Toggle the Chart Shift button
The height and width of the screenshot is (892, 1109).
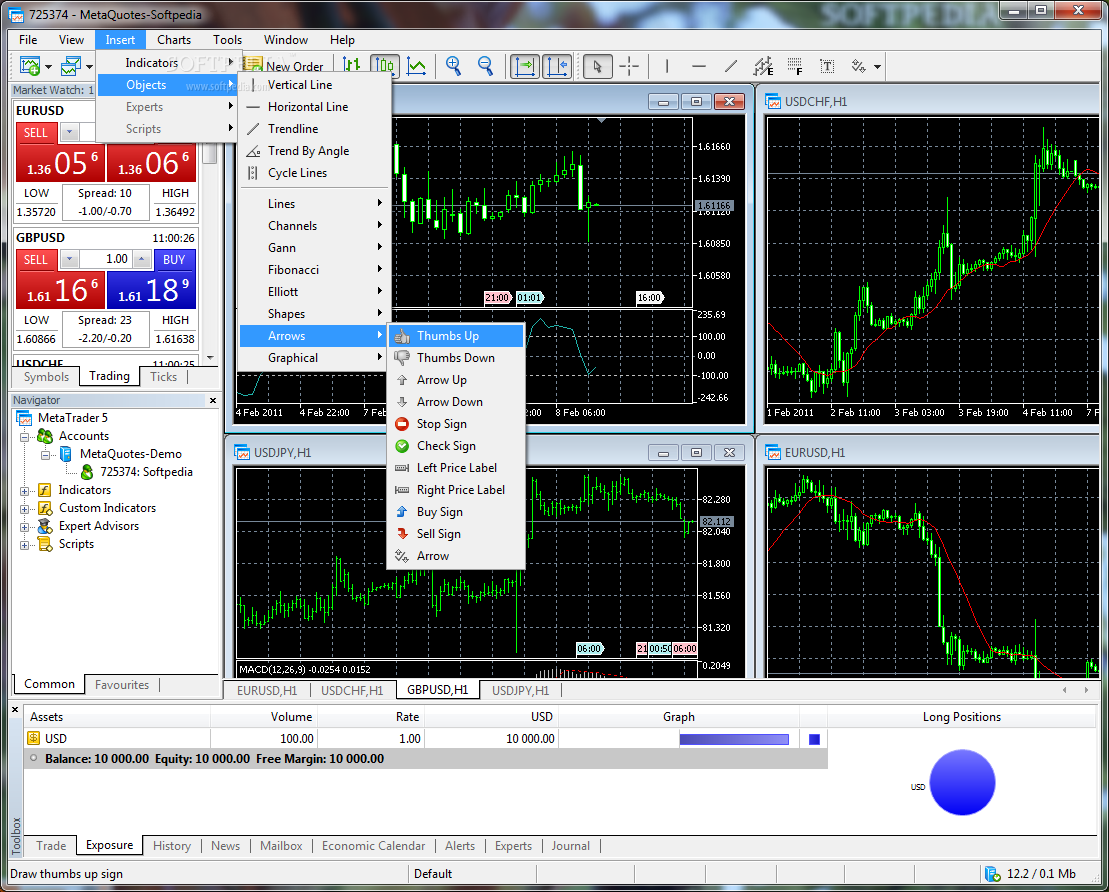[x=557, y=66]
